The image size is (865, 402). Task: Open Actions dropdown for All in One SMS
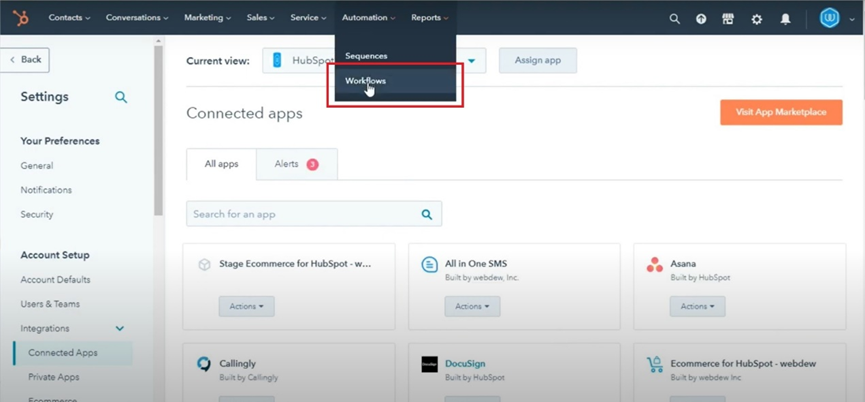[x=472, y=306]
